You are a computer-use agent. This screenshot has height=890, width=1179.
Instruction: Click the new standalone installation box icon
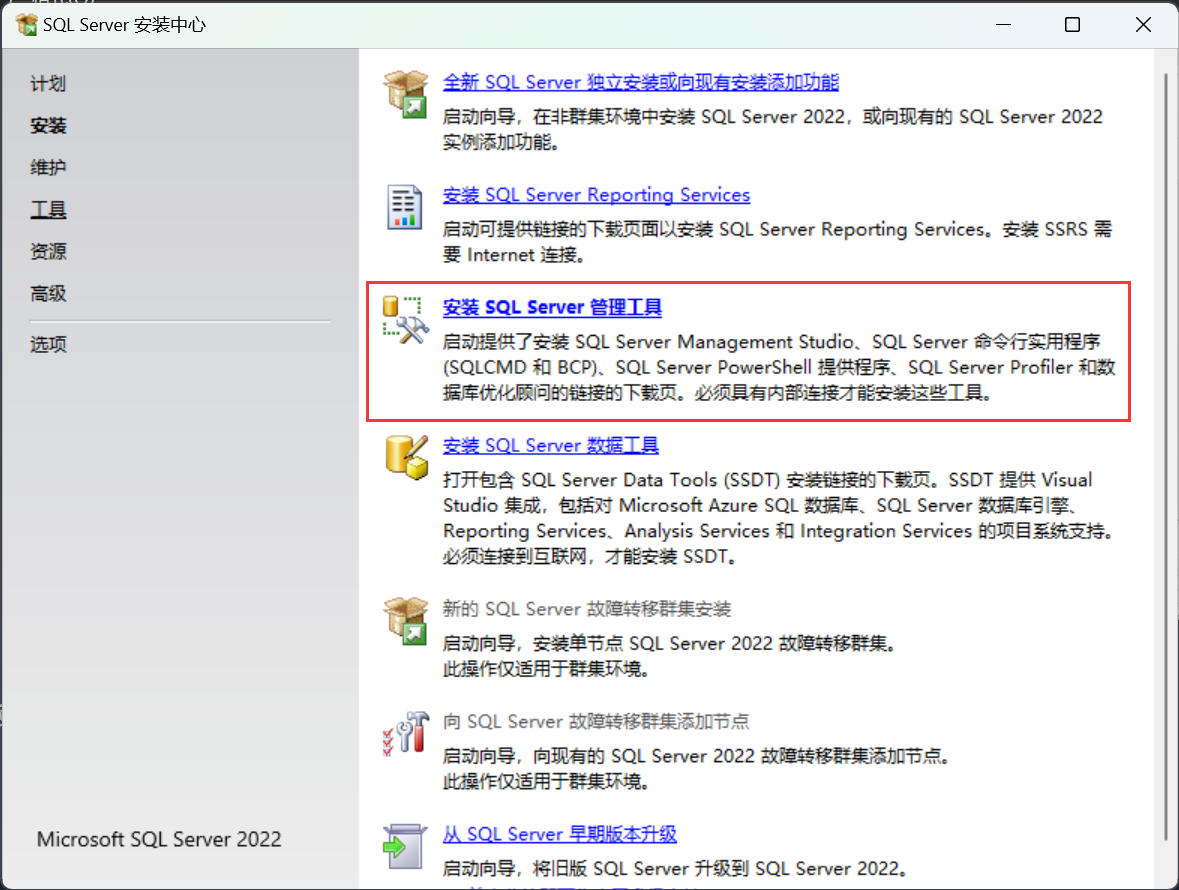point(406,94)
